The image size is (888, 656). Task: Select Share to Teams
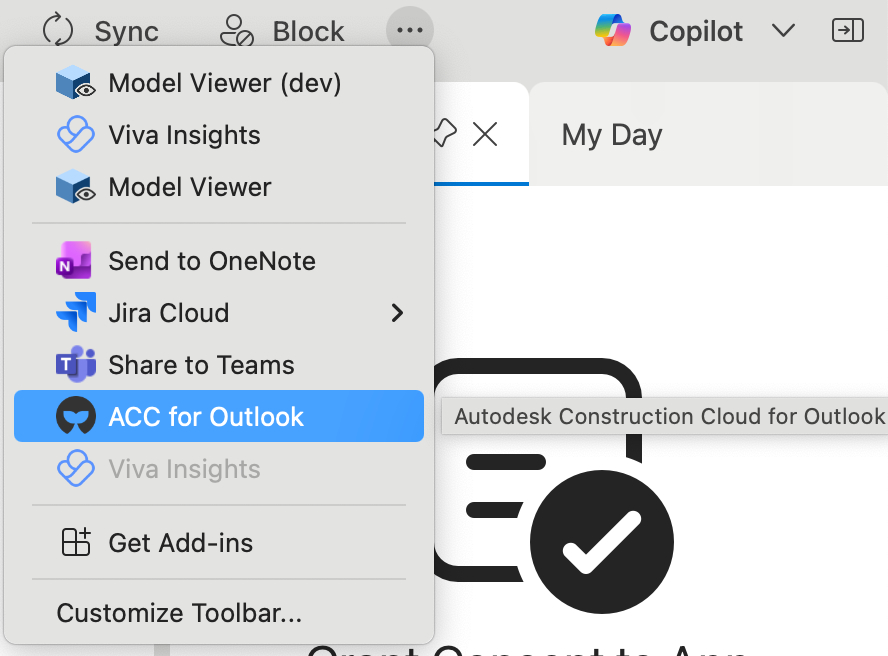(x=201, y=365)
